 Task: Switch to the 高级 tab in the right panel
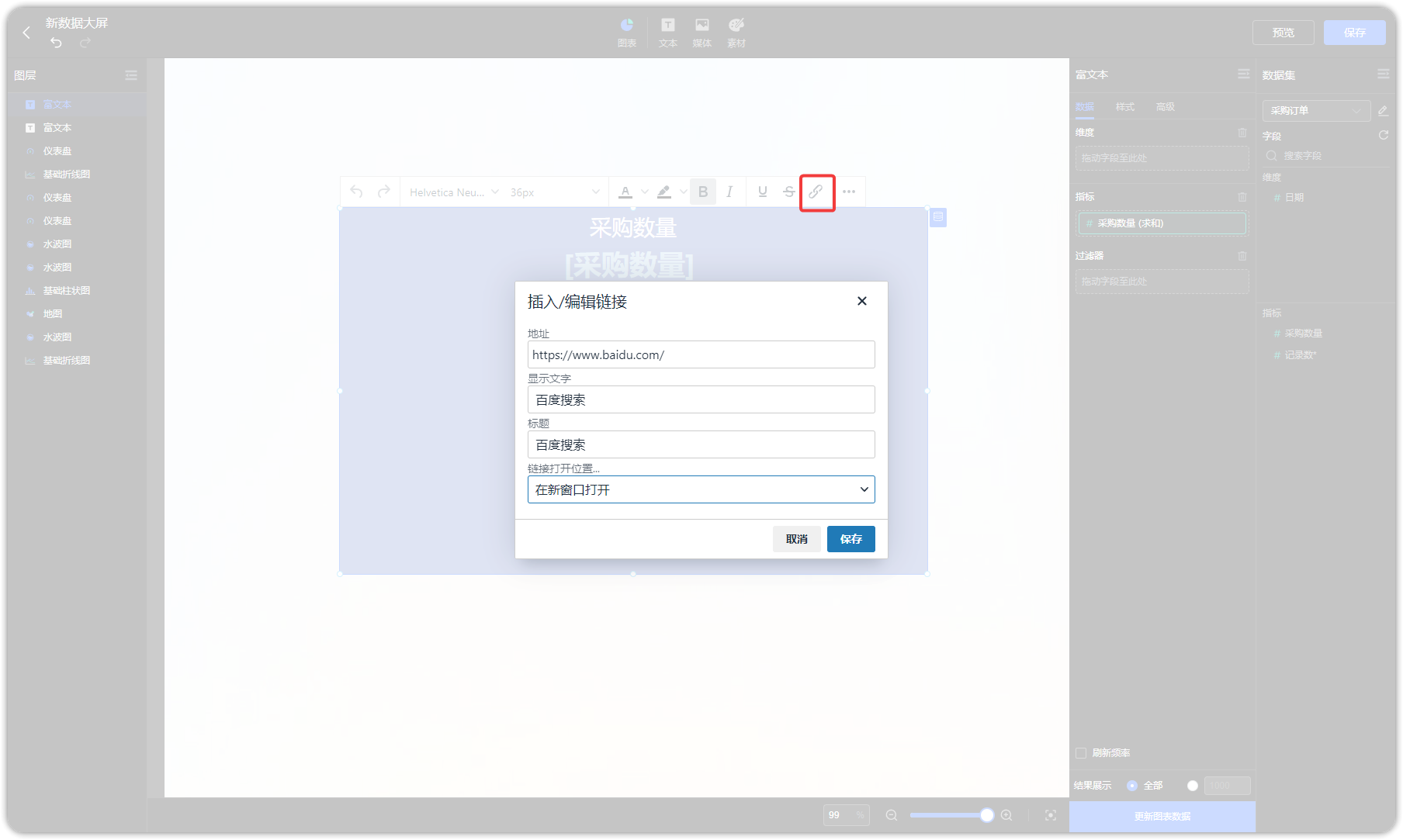pos(1165,106)
